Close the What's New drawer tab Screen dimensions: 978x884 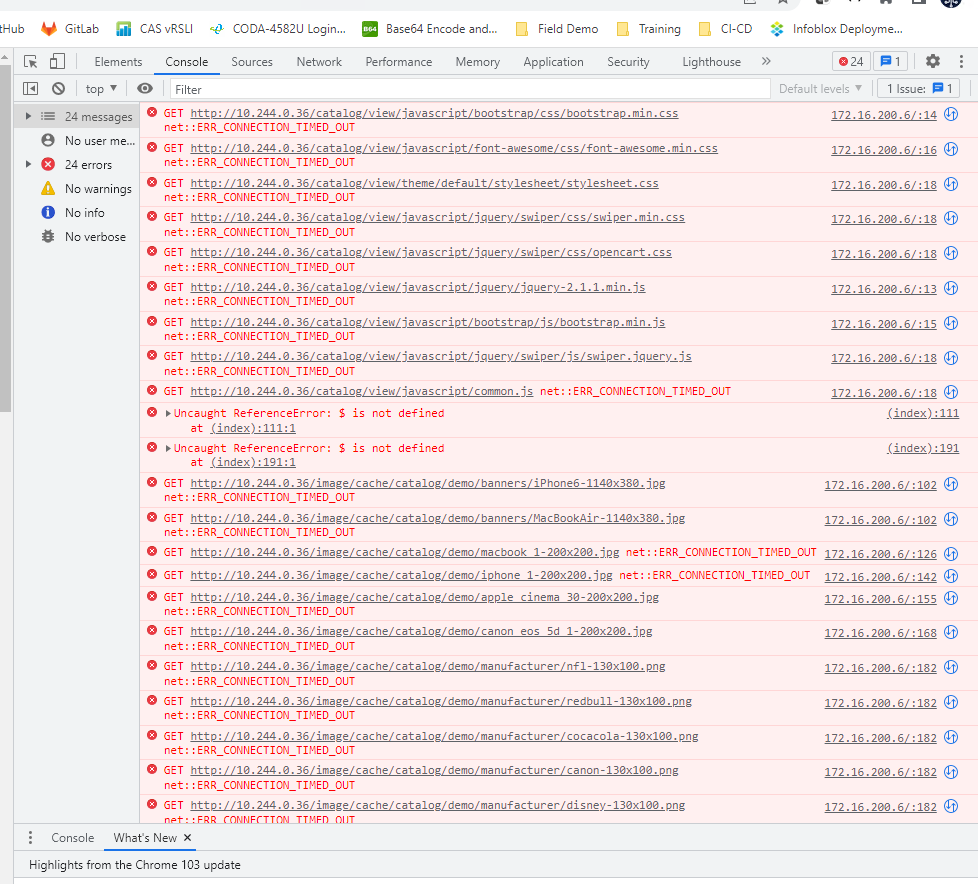(187, 837)
